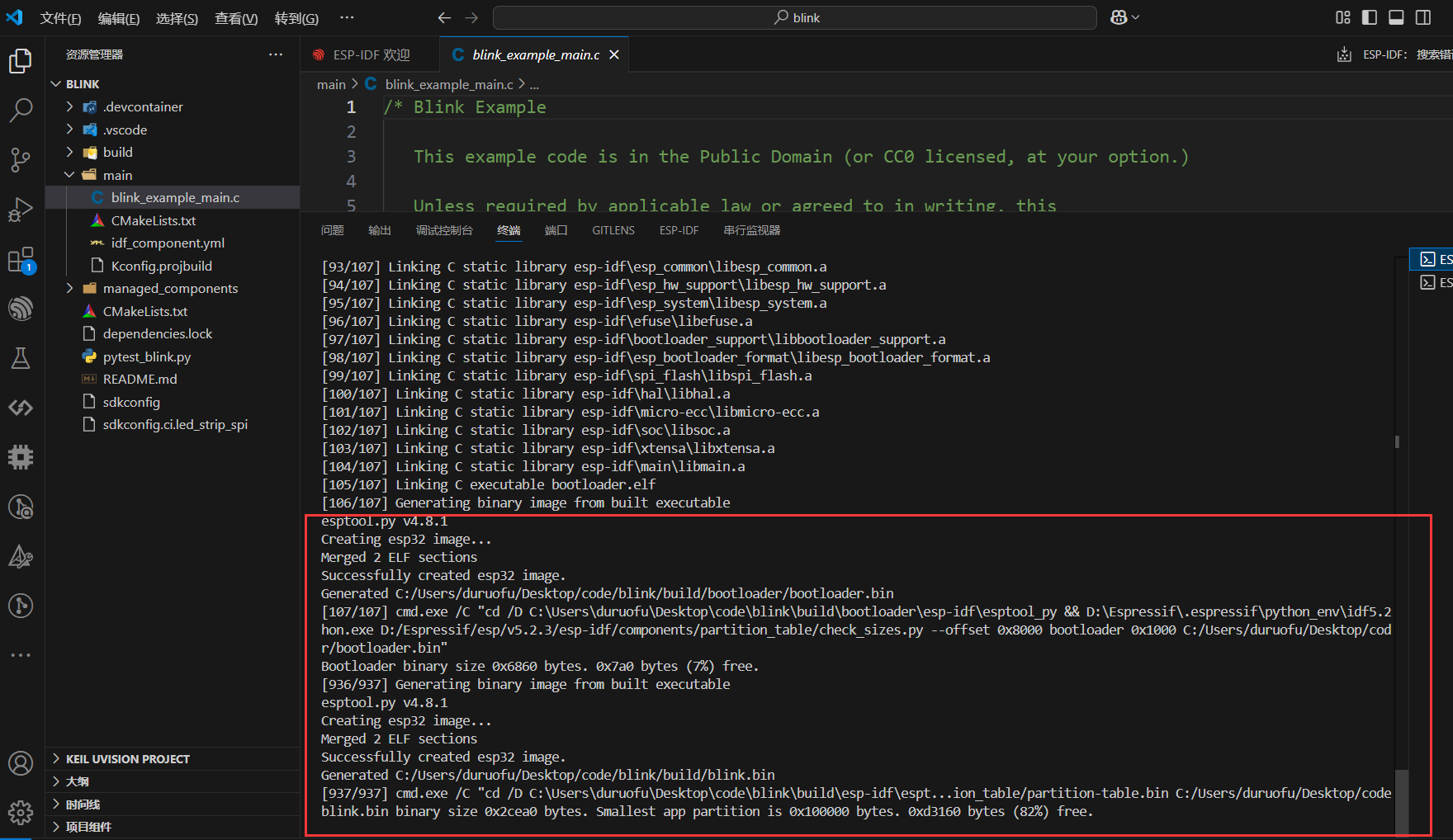Toggle the bottom panel visibility

coord(1396,17)
